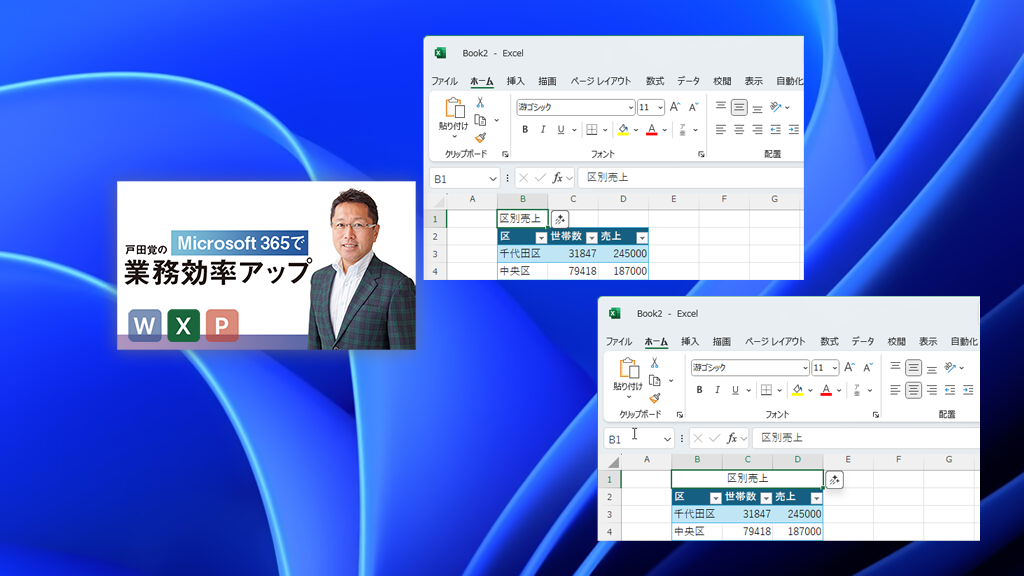The width and height of the screenshot is (1024, 576).
Task: Click Decrease Indent in upper Excel window
Action: [775, 129]
